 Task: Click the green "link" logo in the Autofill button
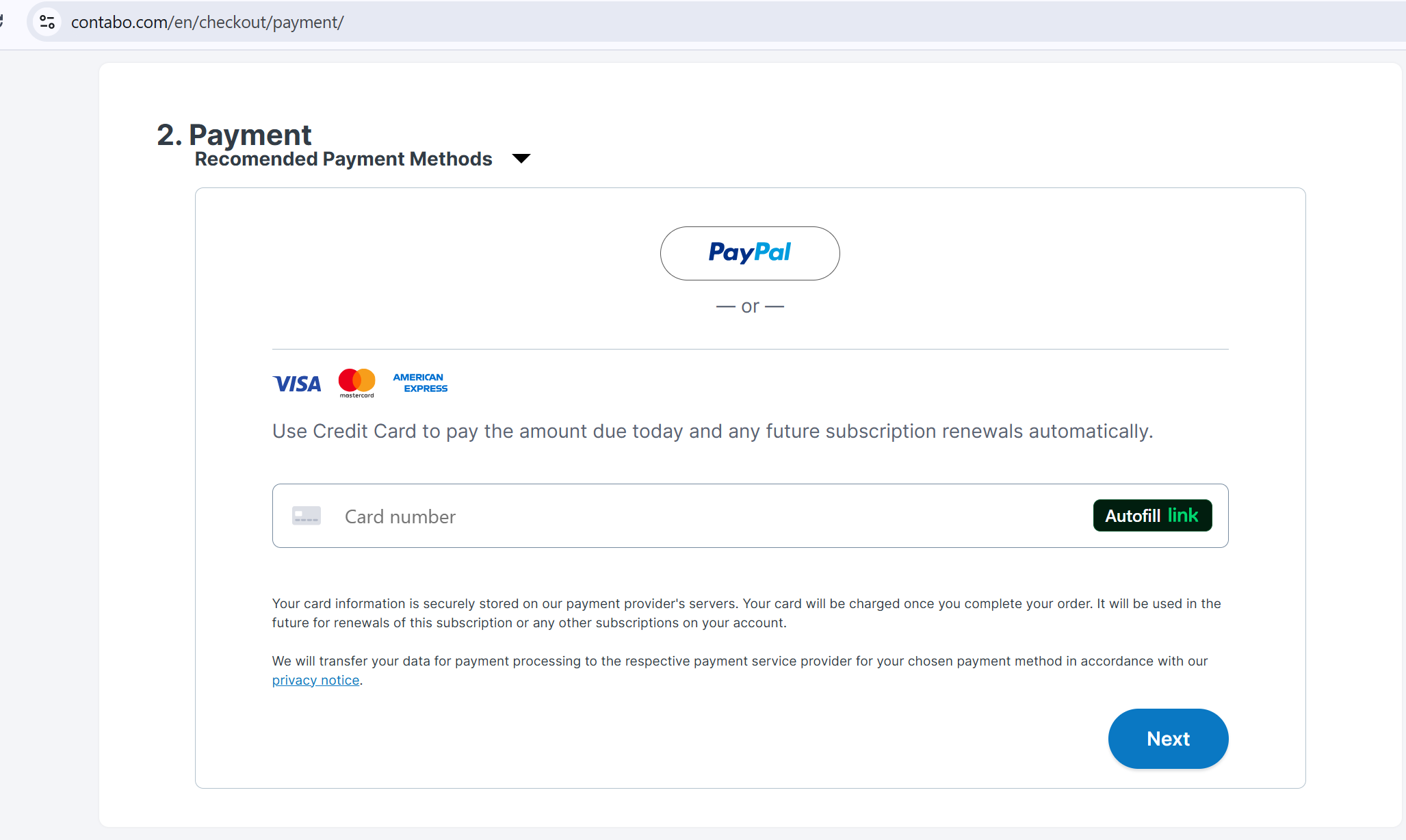pyautogui.click(x=1183, y=515)
